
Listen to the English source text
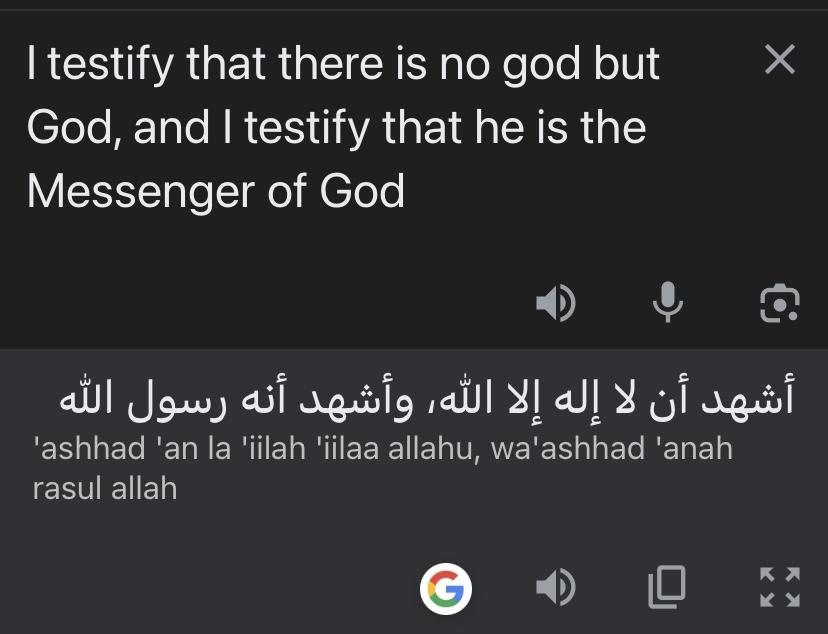click(555, 303)
